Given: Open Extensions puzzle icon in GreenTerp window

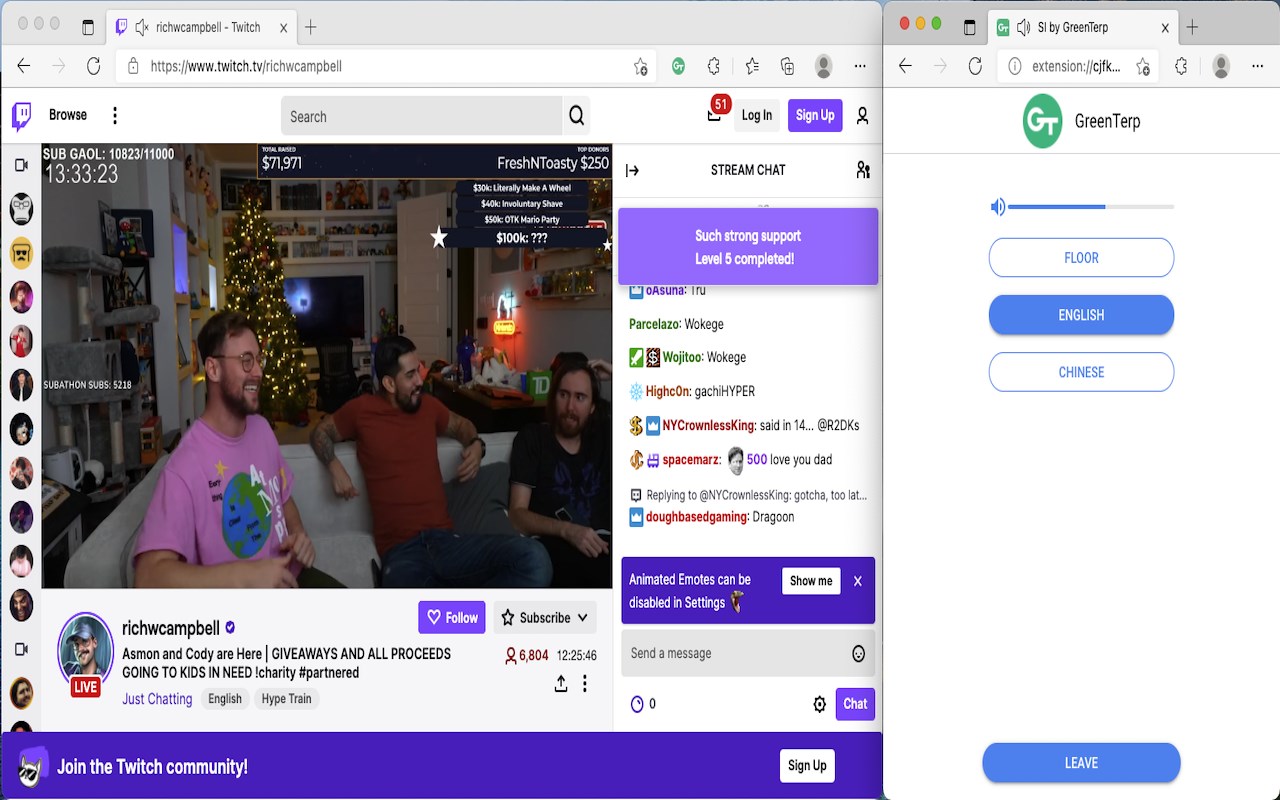Looking at the screenshot, I should [x=1181, y=66].
